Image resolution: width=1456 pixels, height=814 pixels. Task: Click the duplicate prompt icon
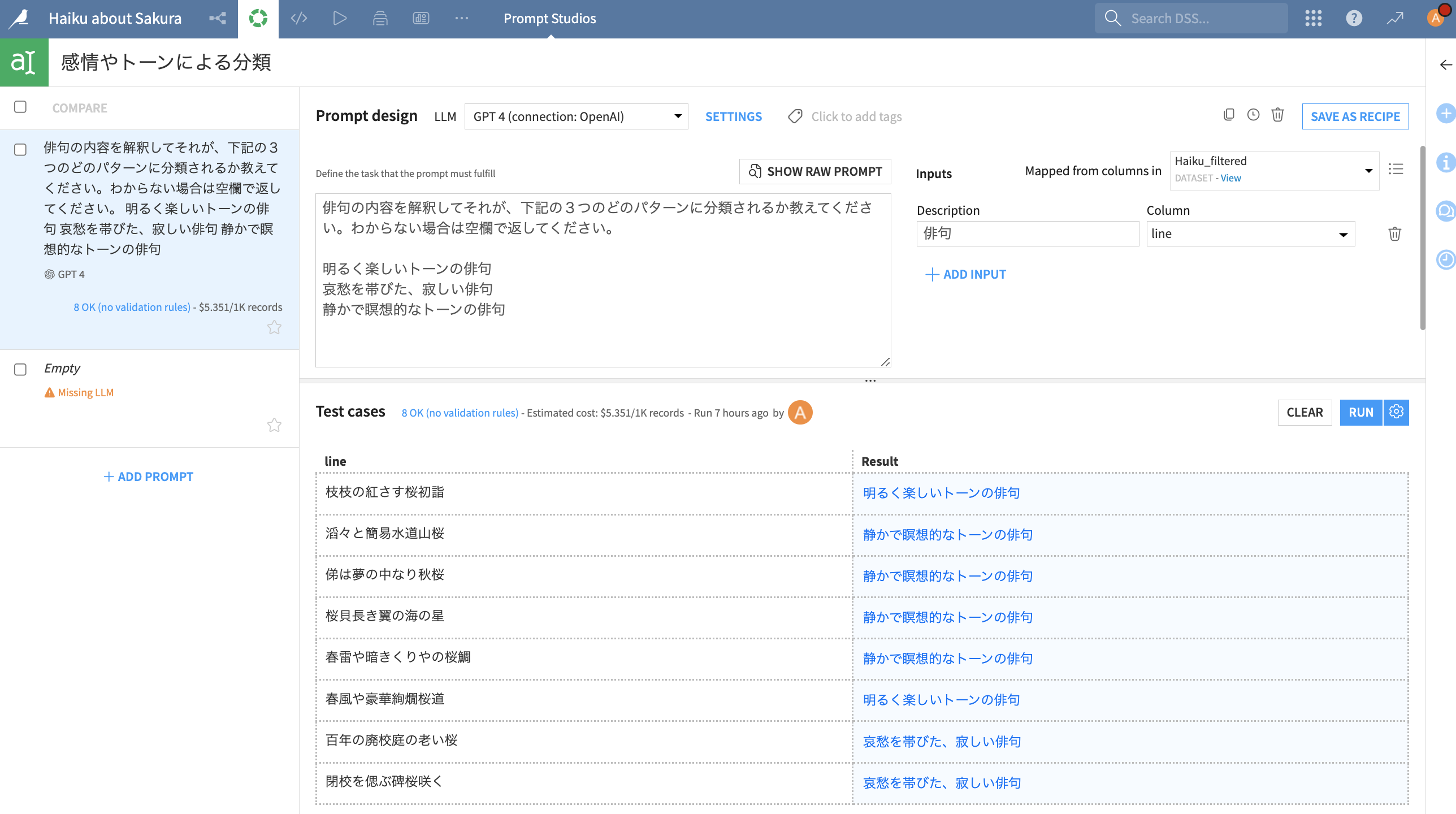click(x=1229, y=115)
